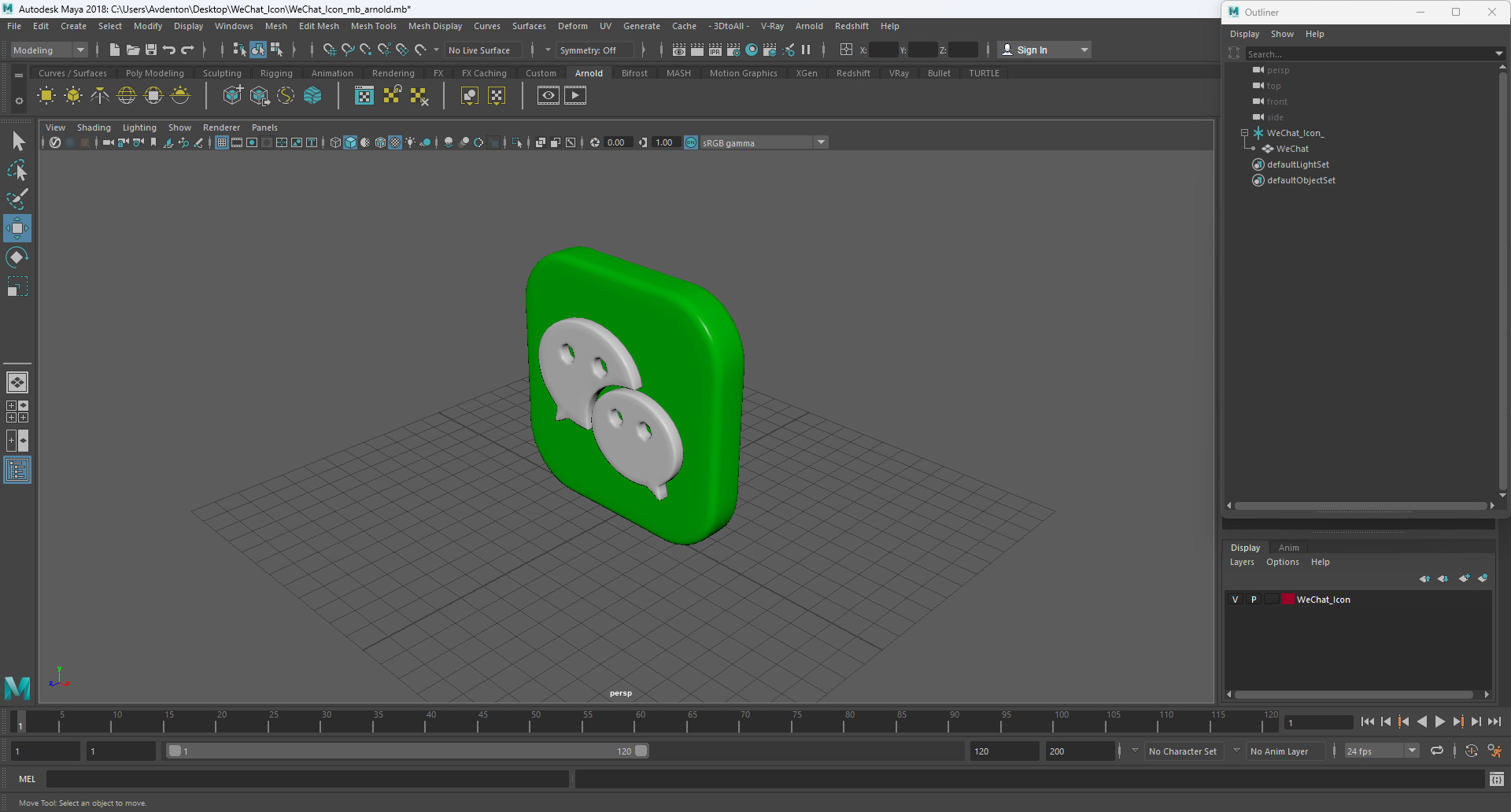Click the current frame field beside timeline
The height and width of the screenshot is (812, 1511).
point(1318,722)
